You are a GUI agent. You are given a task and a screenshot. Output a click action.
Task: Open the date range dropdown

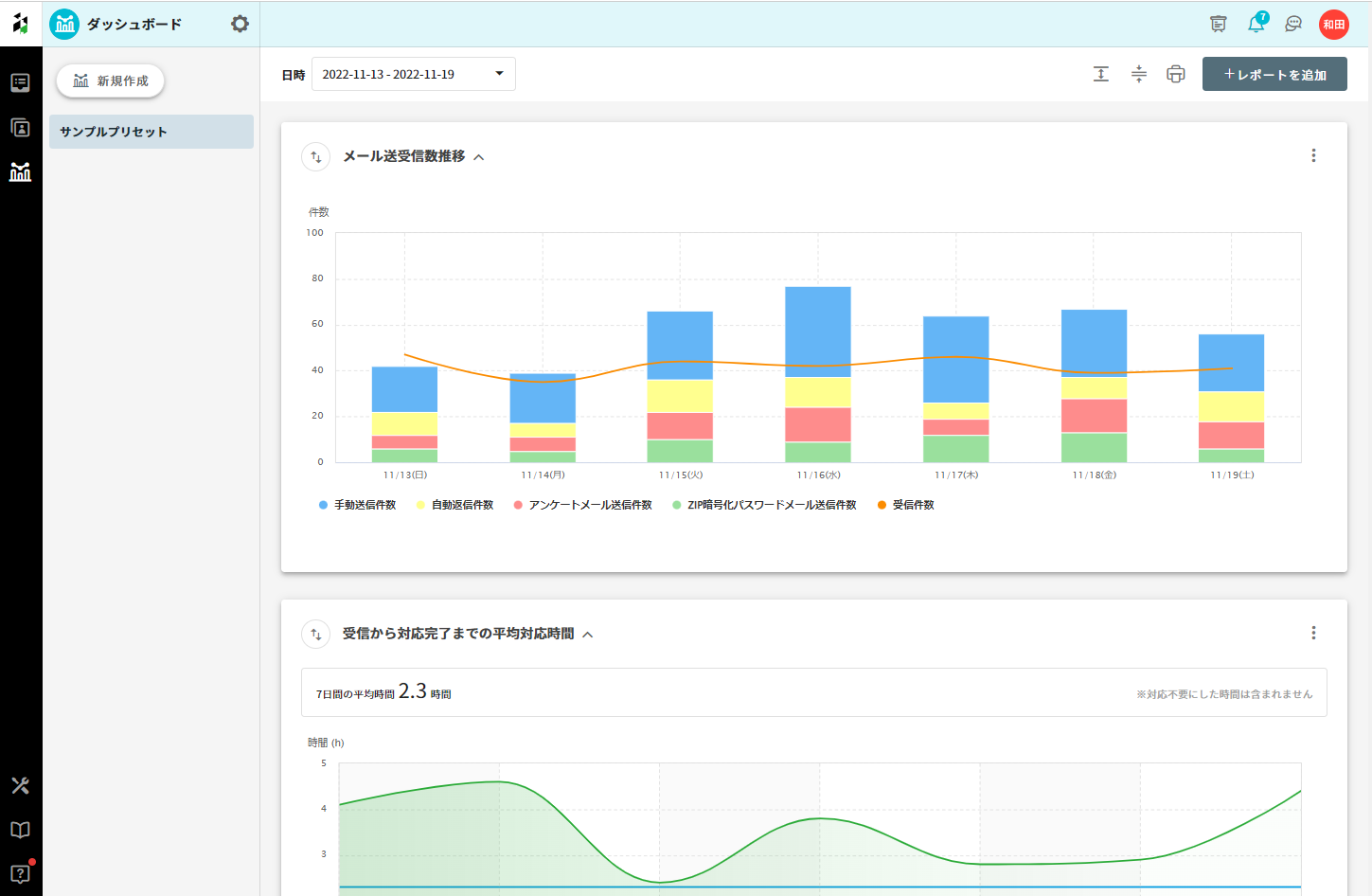(413, 74)
